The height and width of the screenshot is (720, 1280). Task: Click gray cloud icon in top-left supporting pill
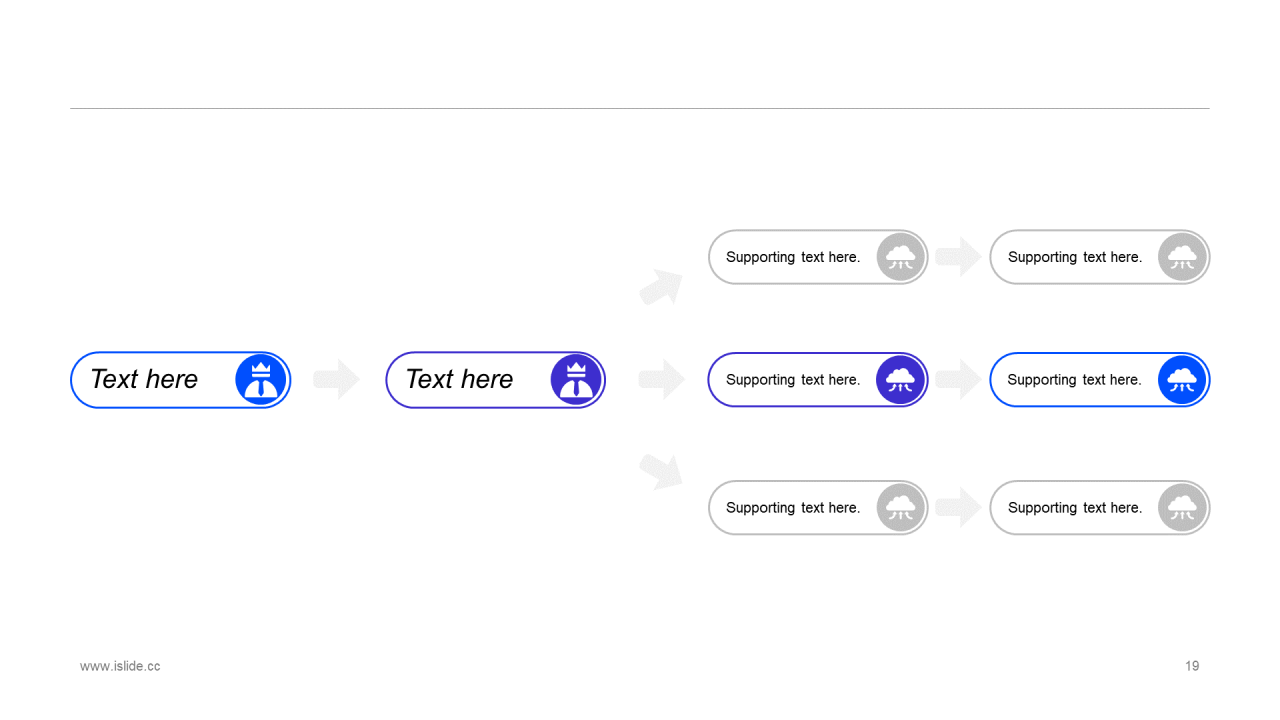901,257
